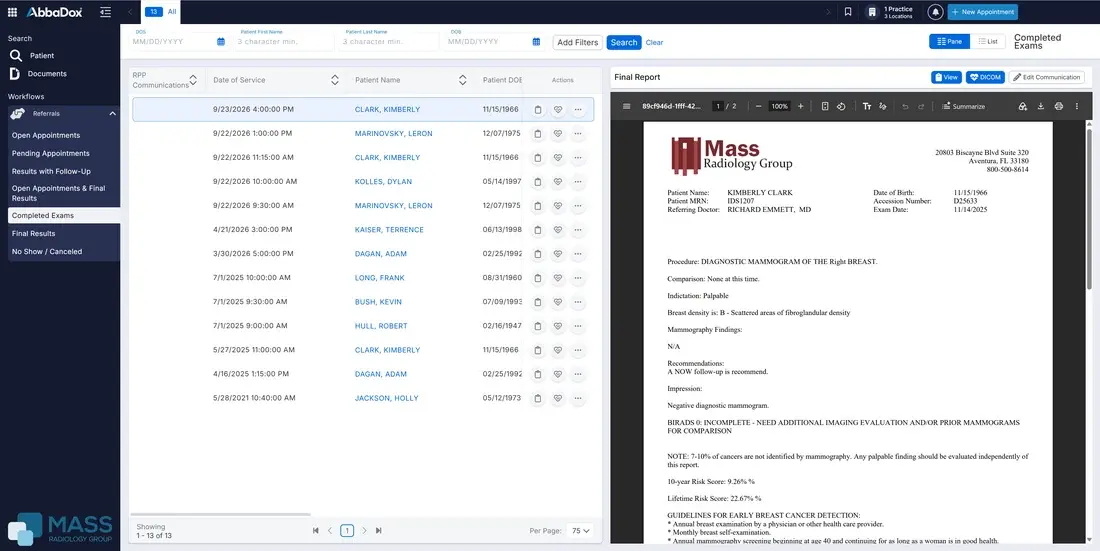Select the PDF text tool
The height and width of the screenshot is (551, 1100).
point(867,106)
